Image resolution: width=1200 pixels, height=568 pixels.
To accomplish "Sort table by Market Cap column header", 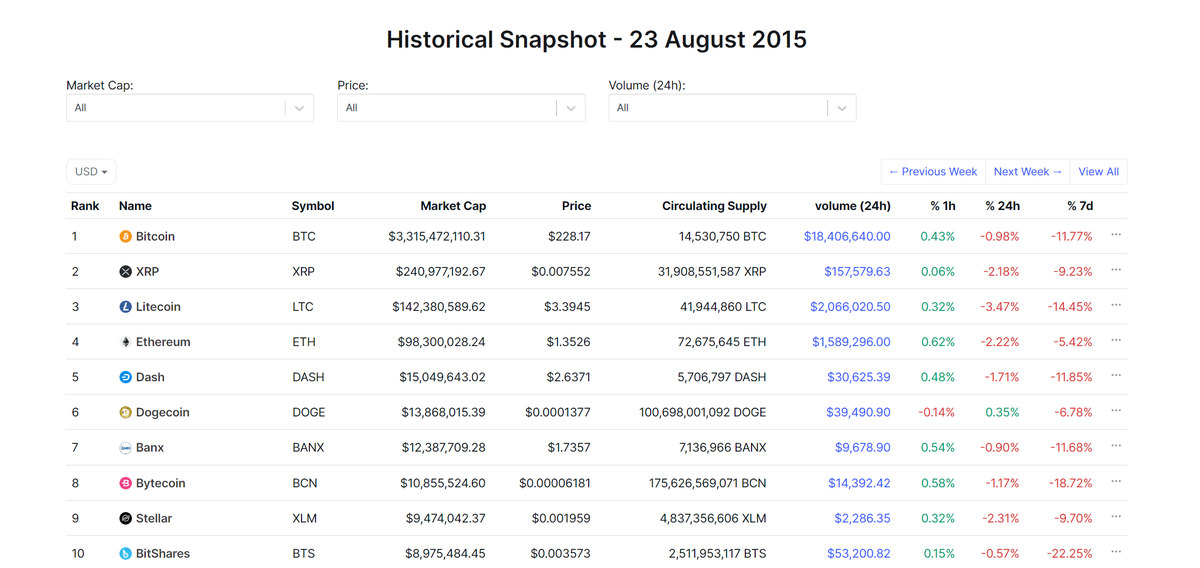I will pos(453,206).
